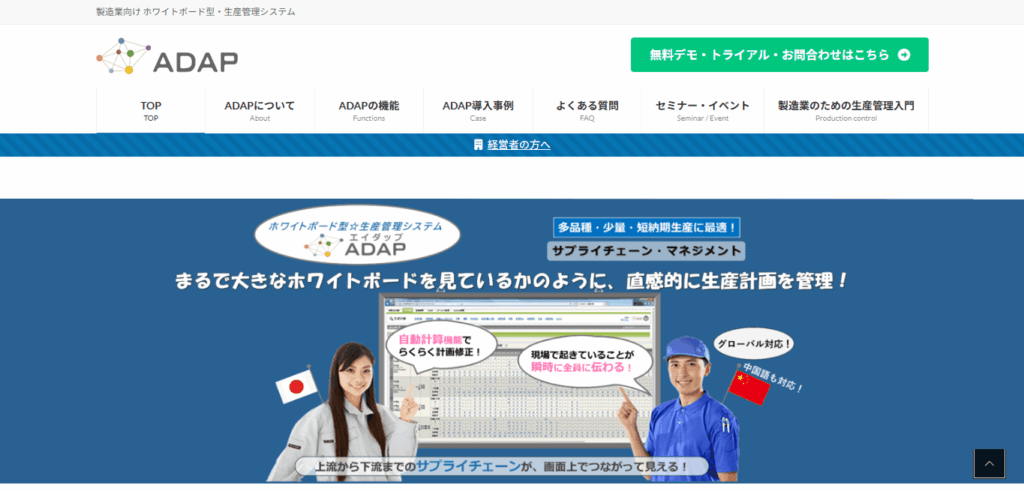Click the headline まるで大きなホワイトボード text
1024x491 pixels.
tap(512, 281)
